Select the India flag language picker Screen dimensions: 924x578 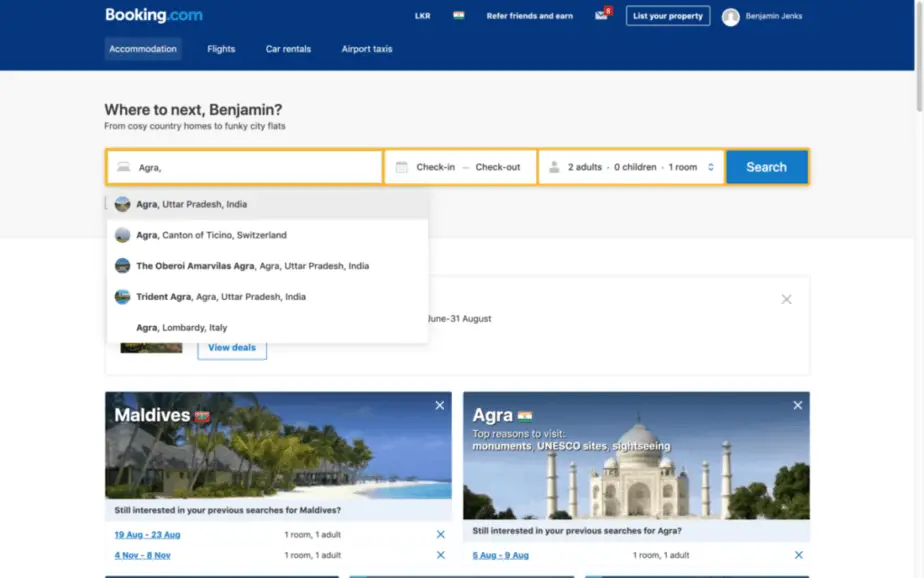[458, 15]
